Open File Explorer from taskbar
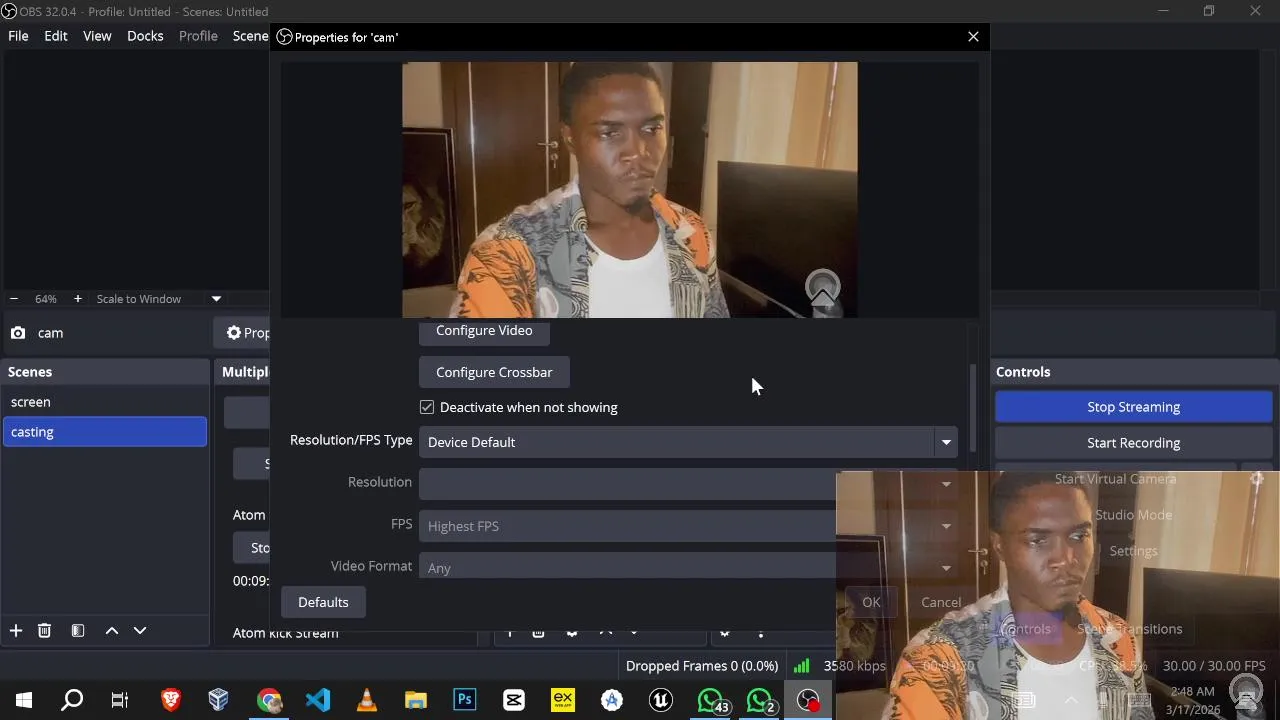1280x720 pixels. (416, 700)
